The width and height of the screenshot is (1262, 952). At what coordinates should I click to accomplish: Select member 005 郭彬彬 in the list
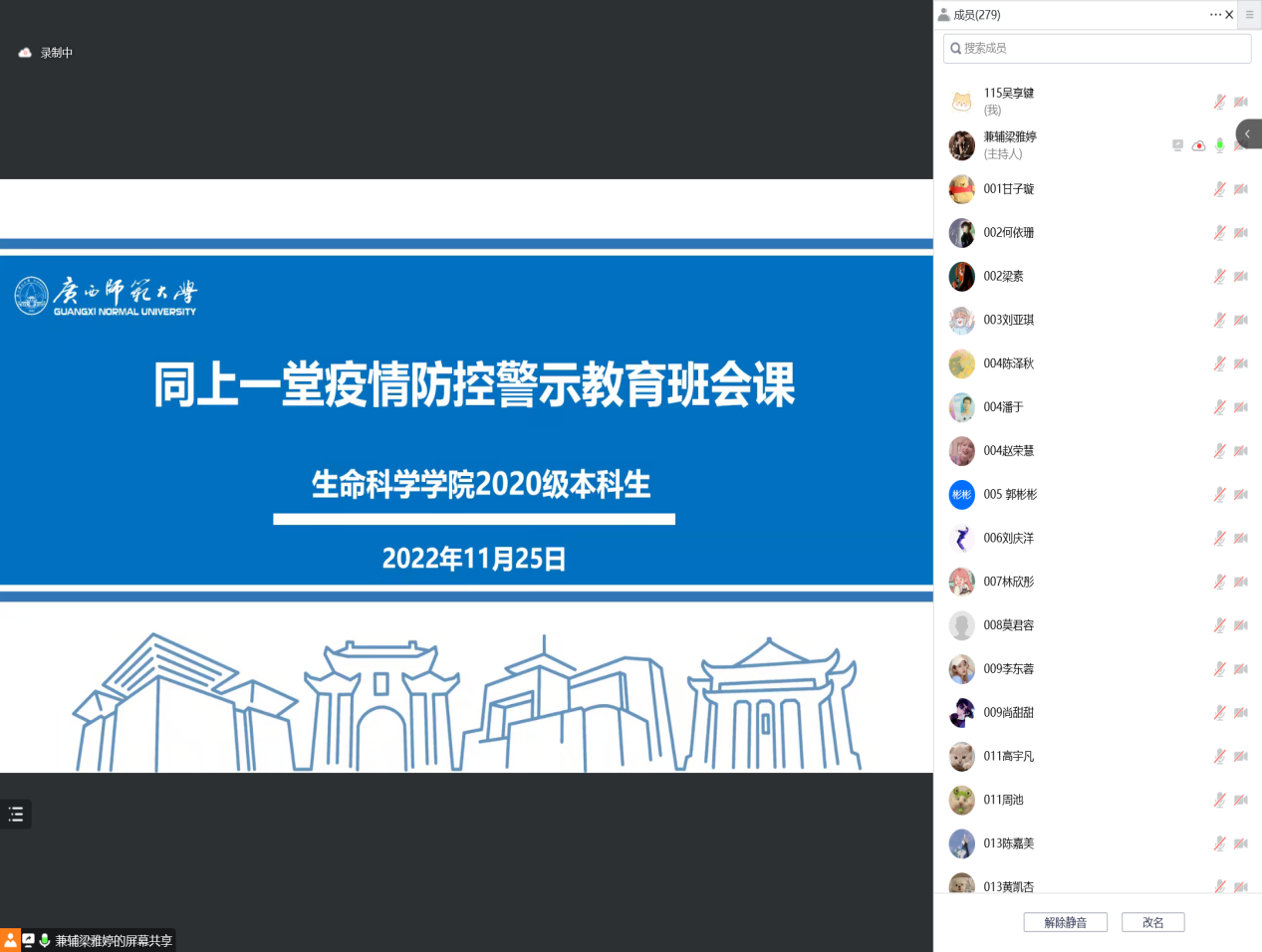pos(1010,495)
